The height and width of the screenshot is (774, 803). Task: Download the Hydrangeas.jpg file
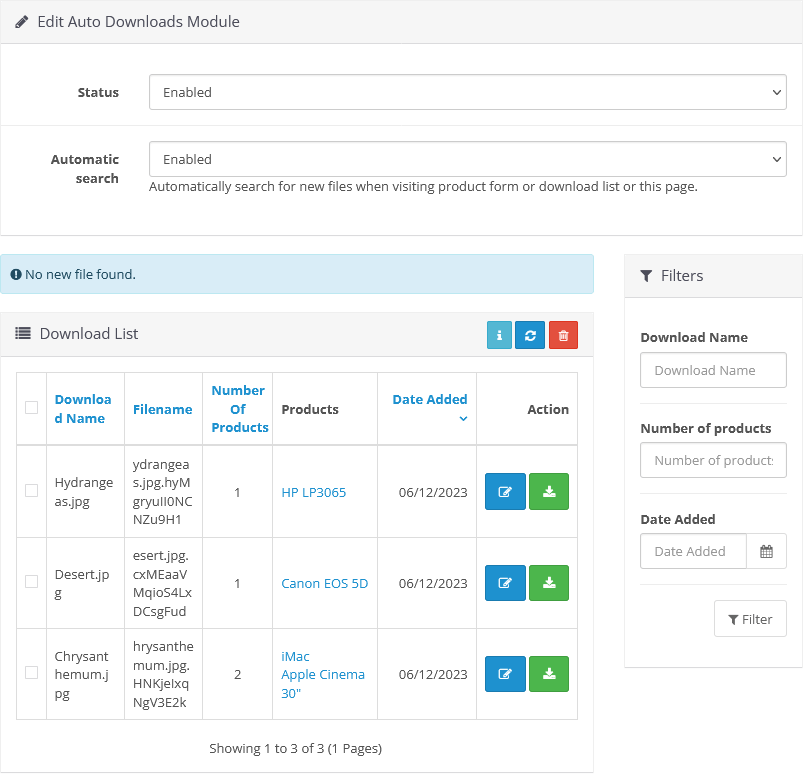[x=548, y=491]
